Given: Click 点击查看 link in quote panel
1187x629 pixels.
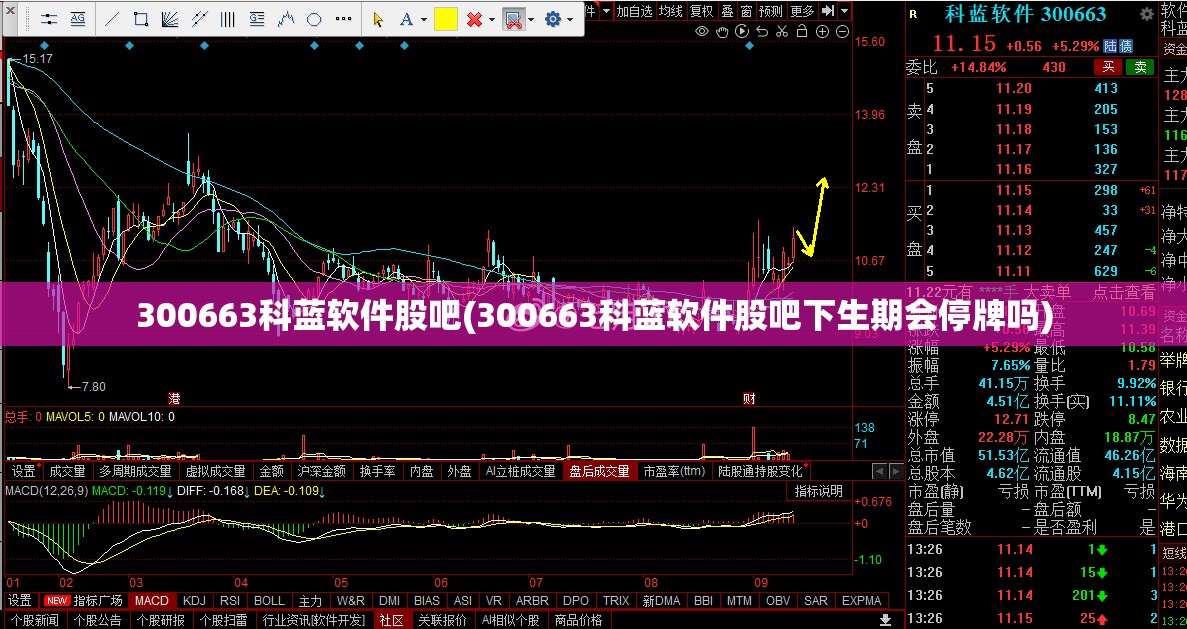Looking at the screenshot, I should point(1124,293).
